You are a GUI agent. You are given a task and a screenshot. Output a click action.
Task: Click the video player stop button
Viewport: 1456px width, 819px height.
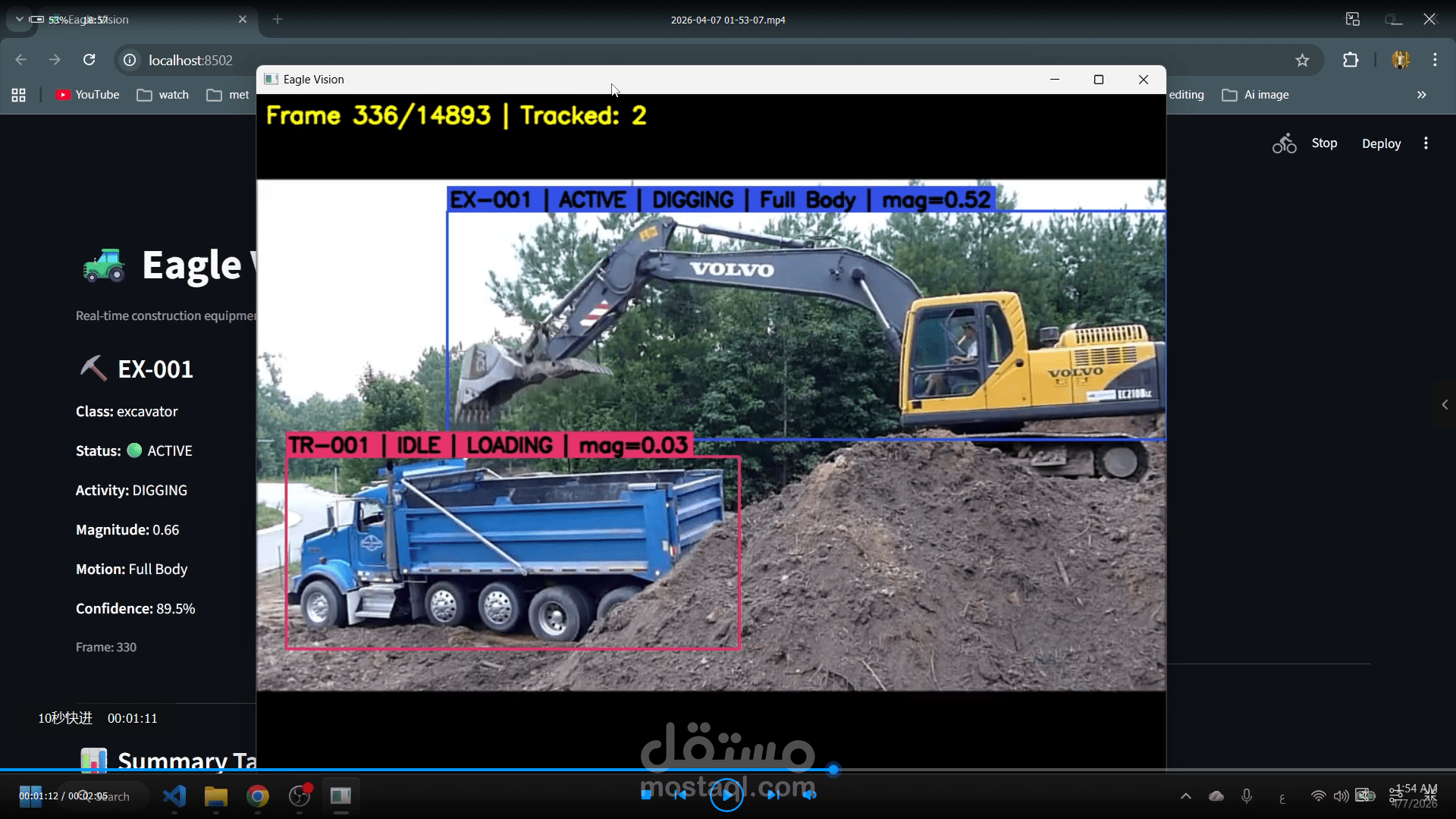(x=646, y=795)
